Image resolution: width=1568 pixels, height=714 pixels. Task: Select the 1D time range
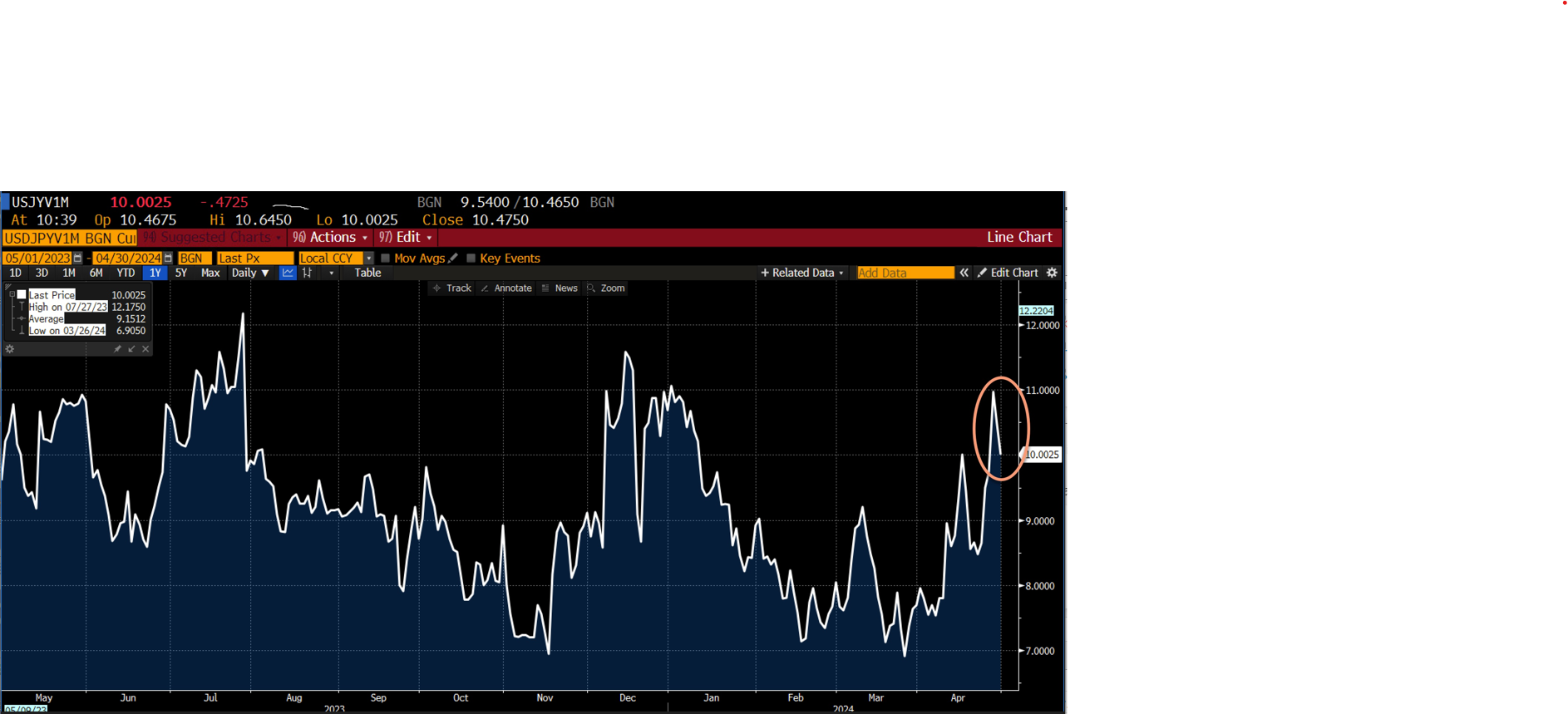click(x=15, y=273)
